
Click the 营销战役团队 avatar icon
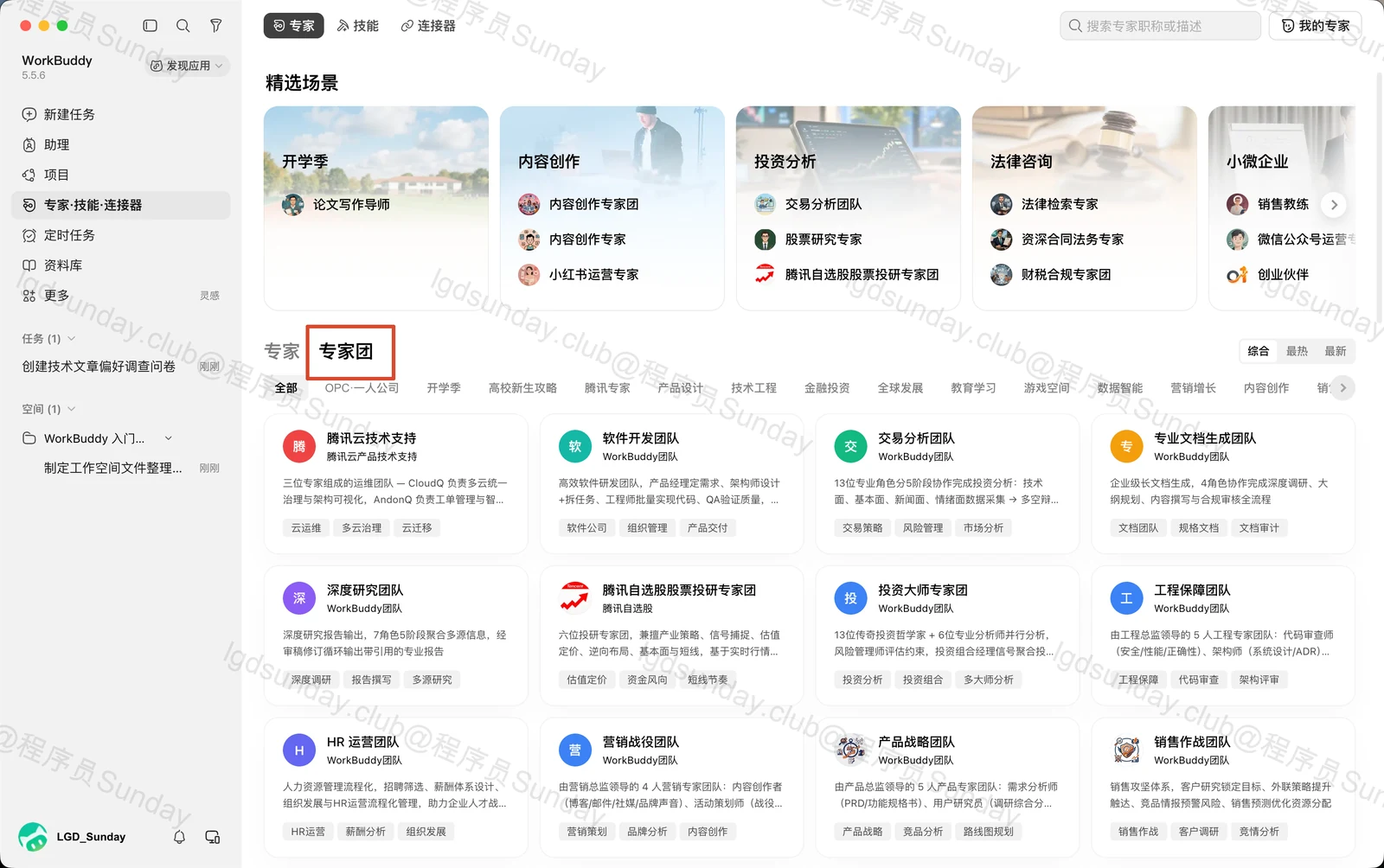coord(575,750)
